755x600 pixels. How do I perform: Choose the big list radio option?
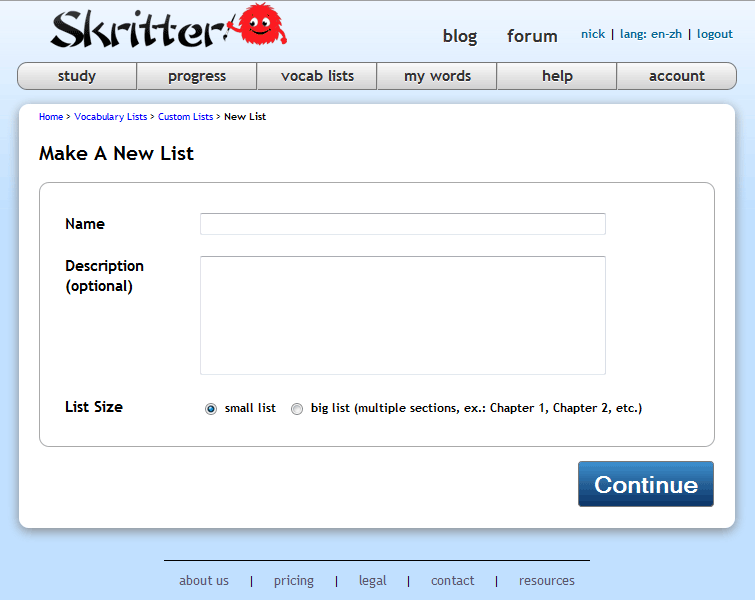297,409
